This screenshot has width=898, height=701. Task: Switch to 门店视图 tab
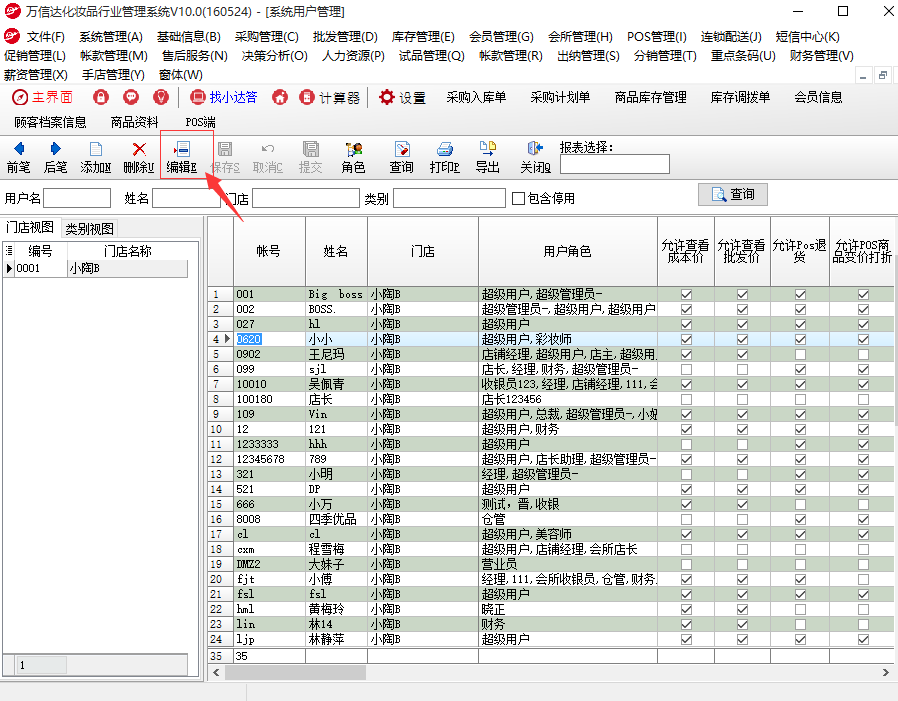[30, 227]
